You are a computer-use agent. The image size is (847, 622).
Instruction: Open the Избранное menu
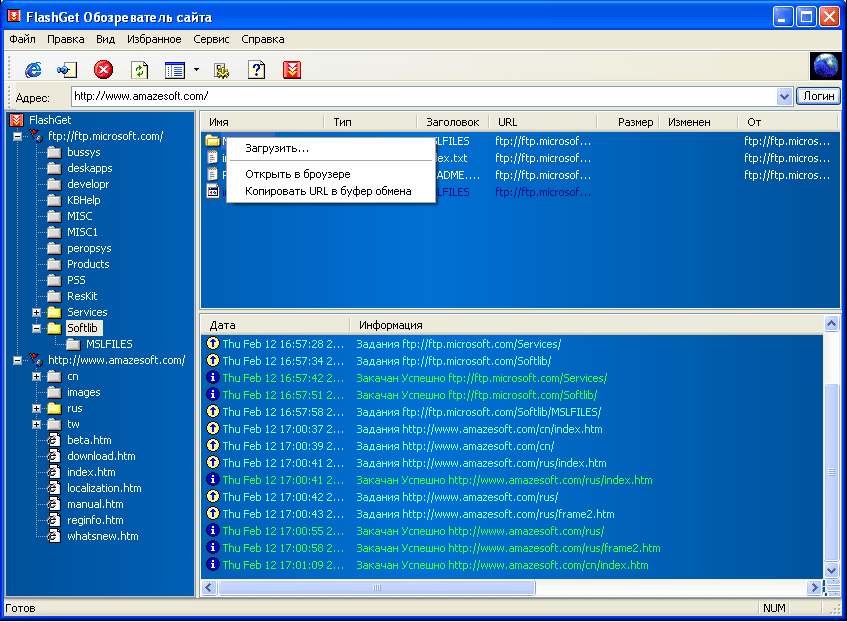pyautogui.click(x=154, y=39)
